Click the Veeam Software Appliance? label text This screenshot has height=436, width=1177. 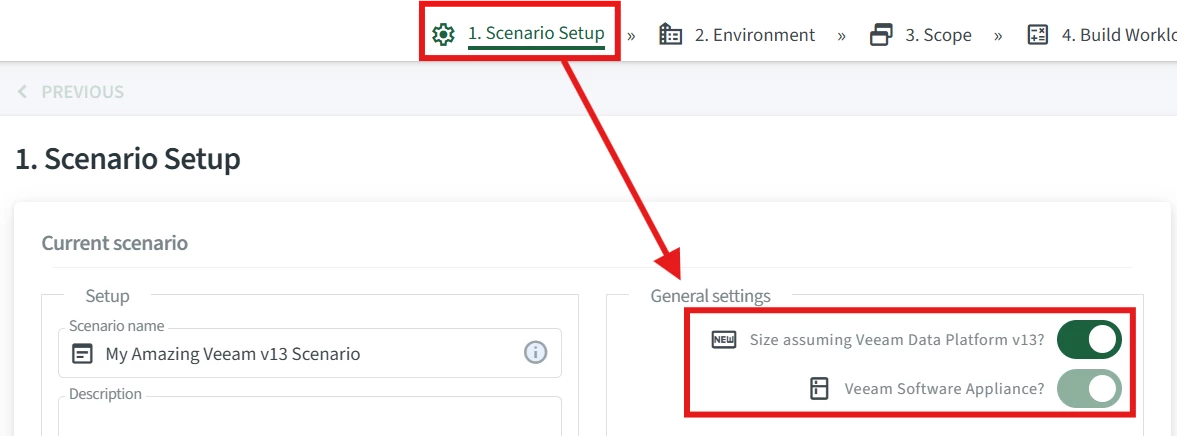point(944,389)
